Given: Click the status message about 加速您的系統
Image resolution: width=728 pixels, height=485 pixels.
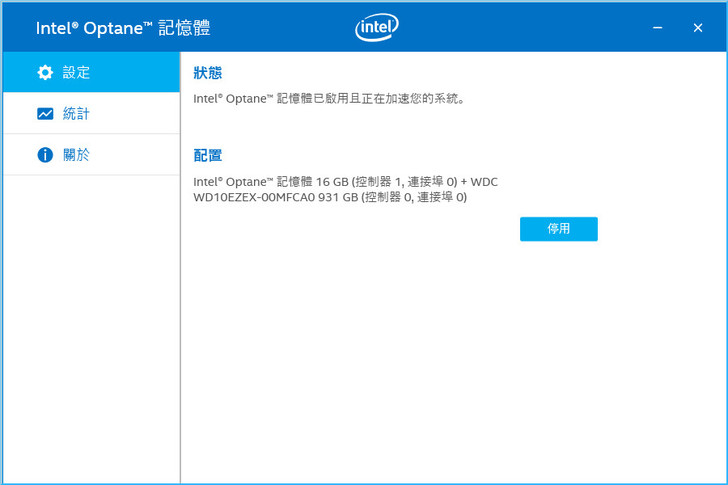Looking at the screenshot, I should (x=329, y=99).
